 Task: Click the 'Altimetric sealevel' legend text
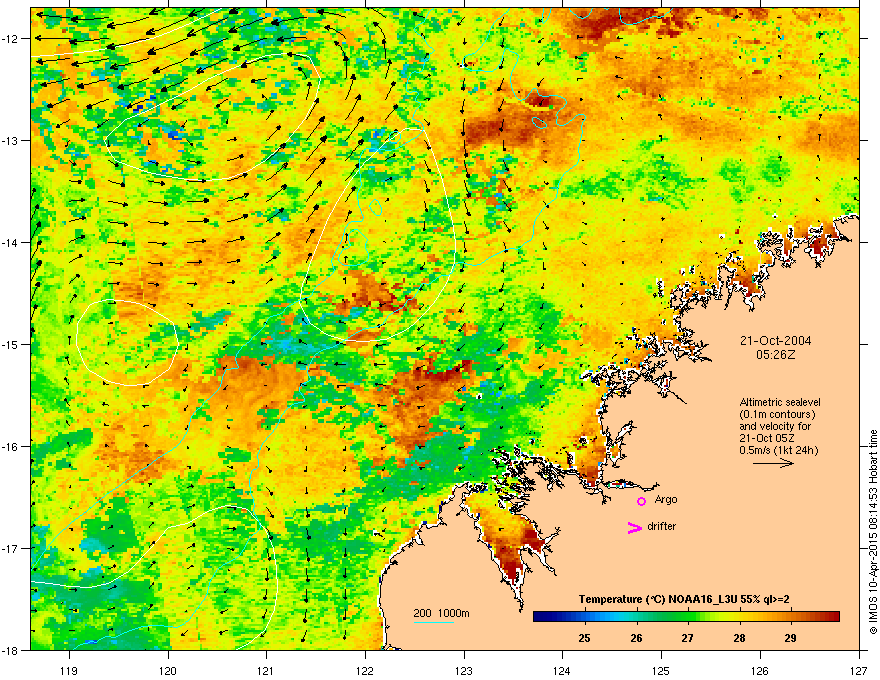[x=780, y=402]
